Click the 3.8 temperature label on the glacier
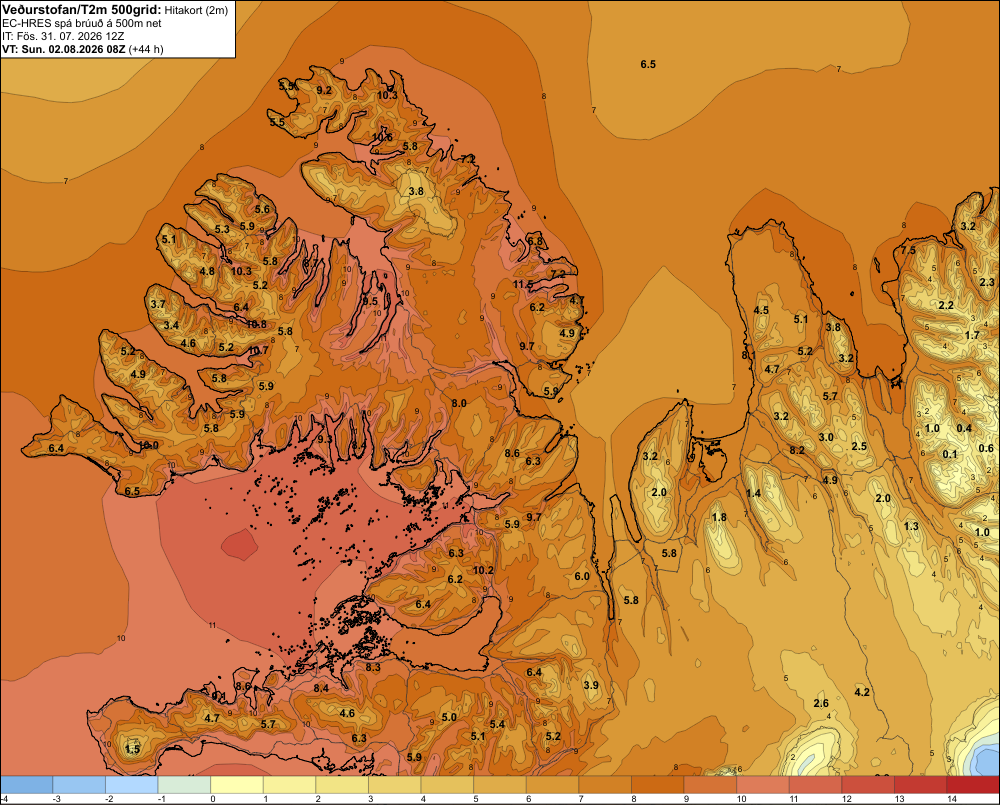The height and width of the screenshot is (805, 1000). (416, 191)
